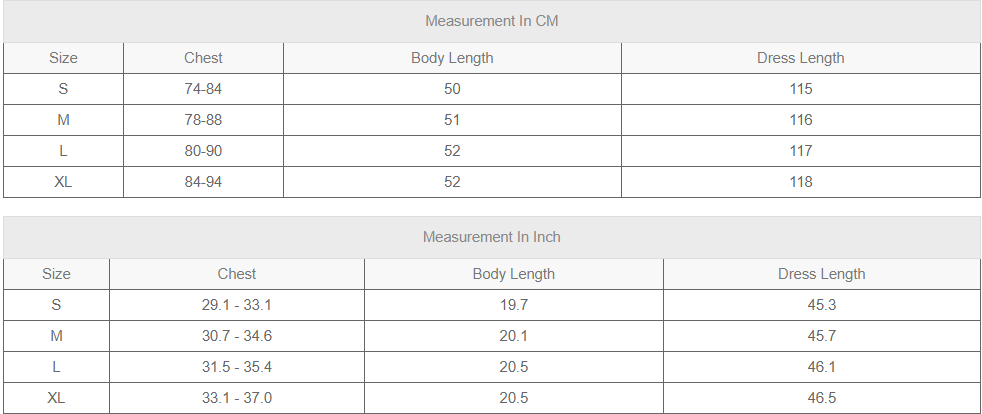982x414 pixels.
Task: Click the 78-88 chest value
Action: click(203, 120)
